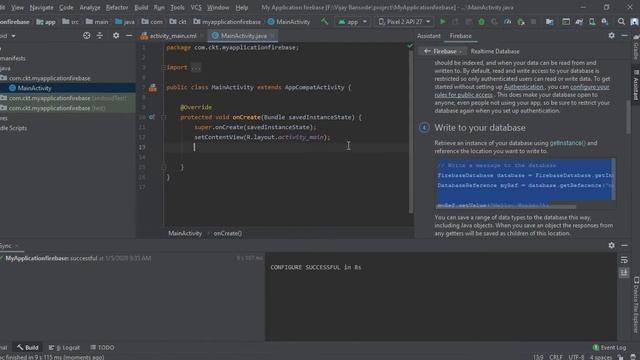This screenshot has width=640, height=360.
Task: Open the Tools menu
Action: (x=177, y=7)
